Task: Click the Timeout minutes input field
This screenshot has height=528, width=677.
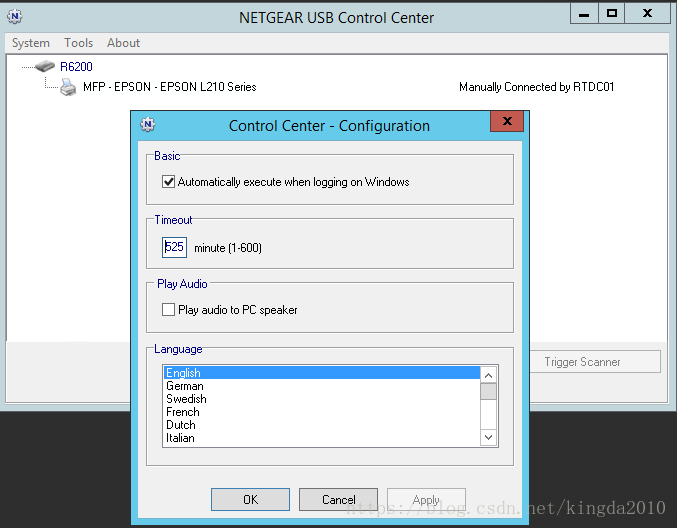Action: click(x=174, y=247)
